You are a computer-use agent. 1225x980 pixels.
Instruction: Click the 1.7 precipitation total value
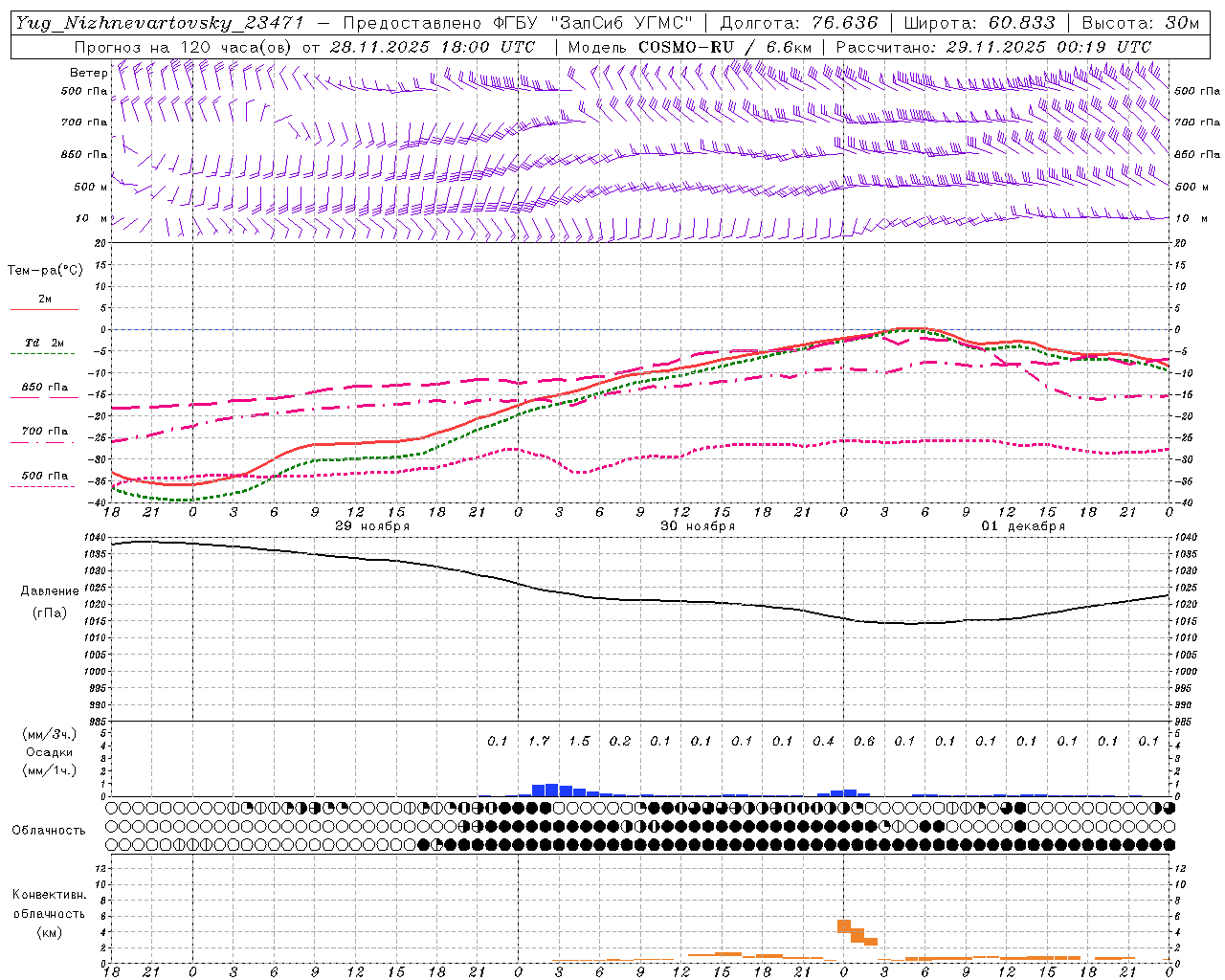coord(539,741)
